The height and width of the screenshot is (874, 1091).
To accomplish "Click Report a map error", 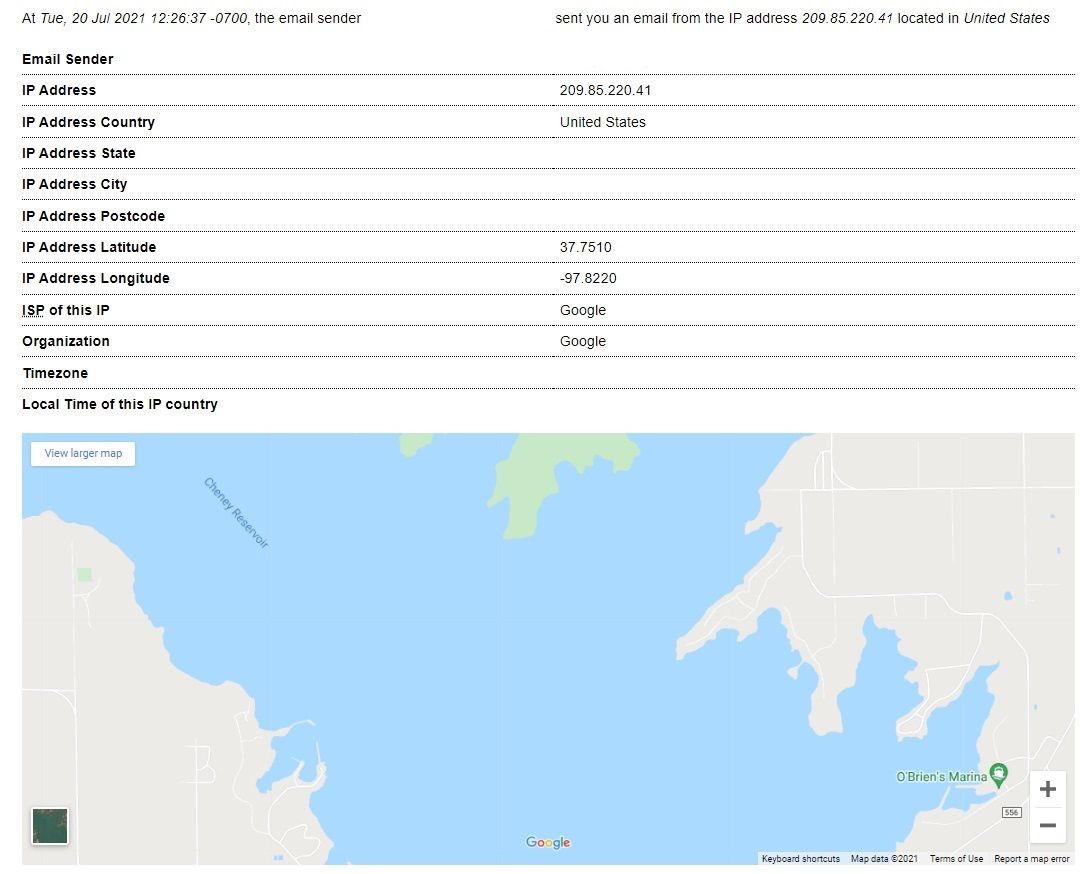I will click(x=1031, y=859).
